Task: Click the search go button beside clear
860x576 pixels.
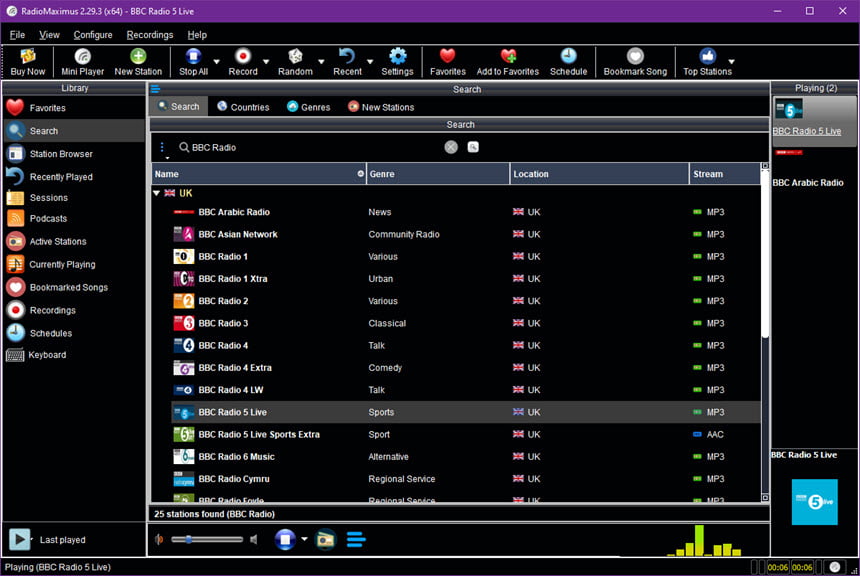Action: (x=473, y=147)
